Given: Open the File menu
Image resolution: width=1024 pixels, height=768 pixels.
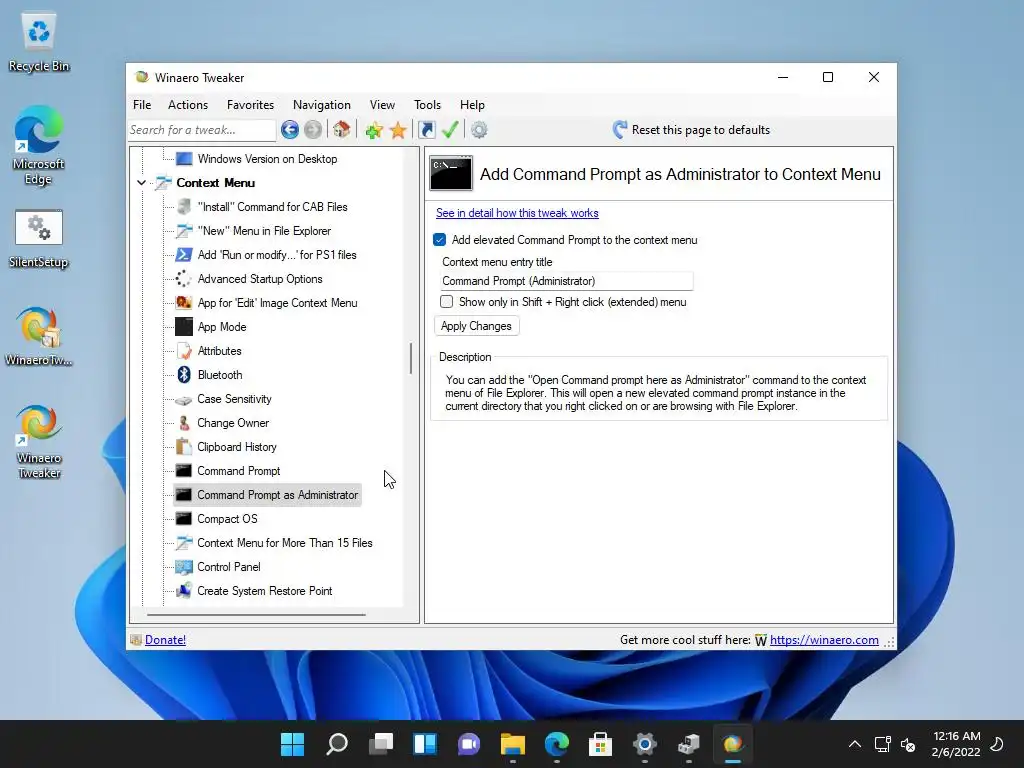Looking at the screenshot, I should 142,104.
